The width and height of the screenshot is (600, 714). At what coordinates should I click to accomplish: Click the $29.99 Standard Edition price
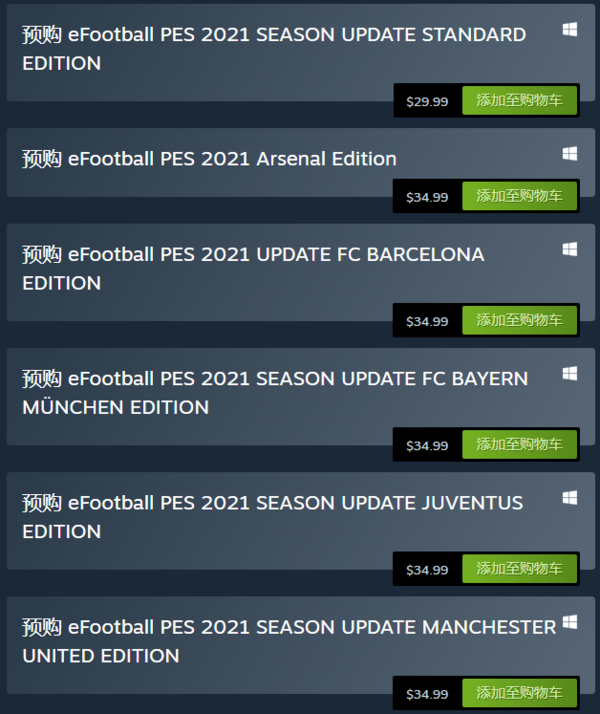click(427, 101)
